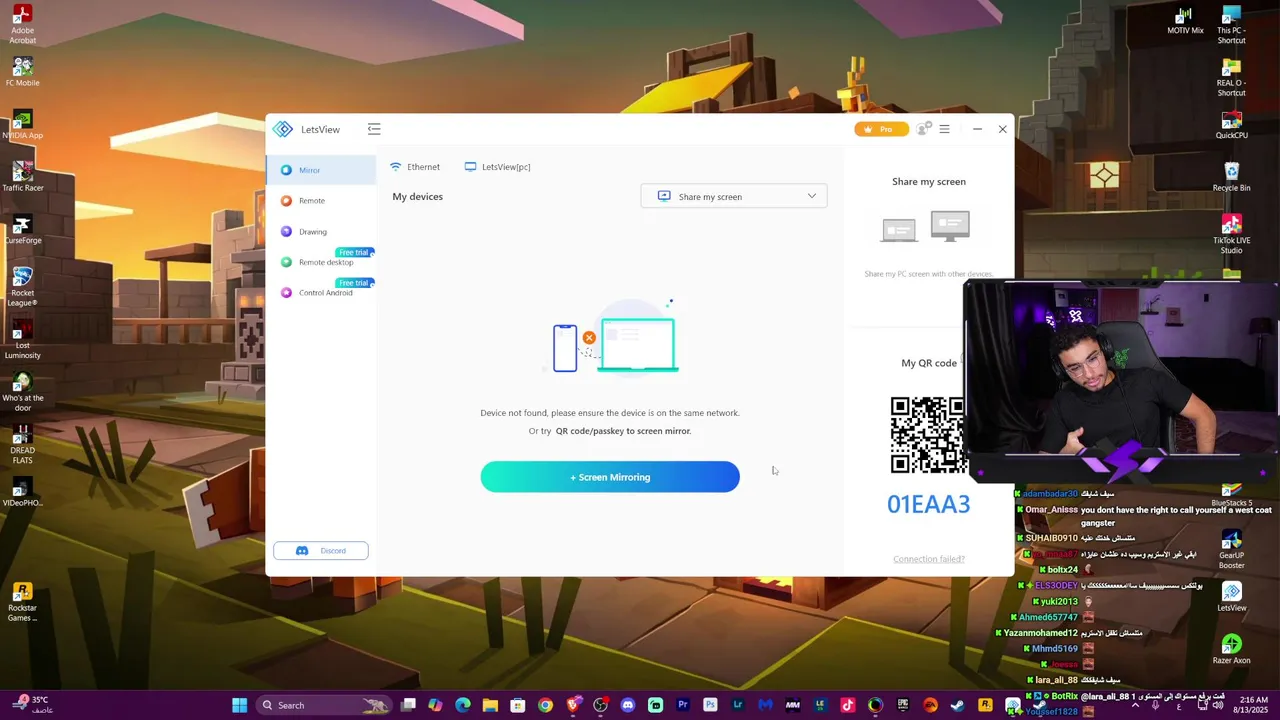
Task: Open MOTIV Mix desktop icon
Action: [1185, 20]
